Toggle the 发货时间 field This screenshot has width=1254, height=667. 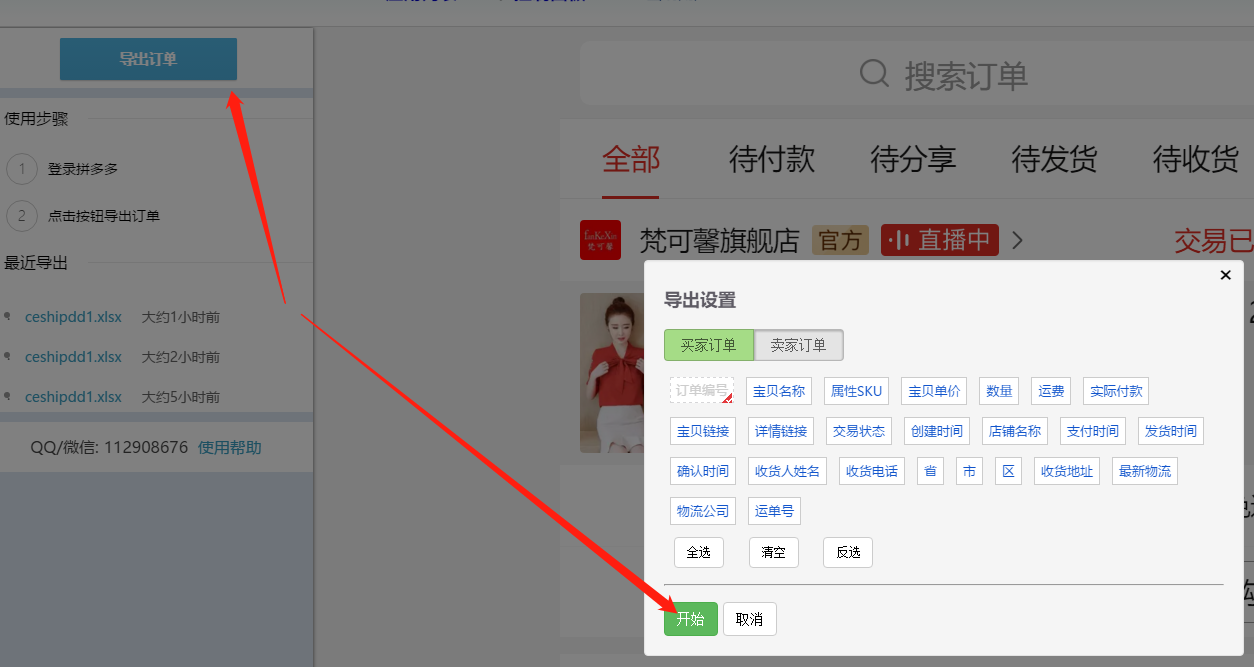pyautogui.click(x=1171, y=431)
